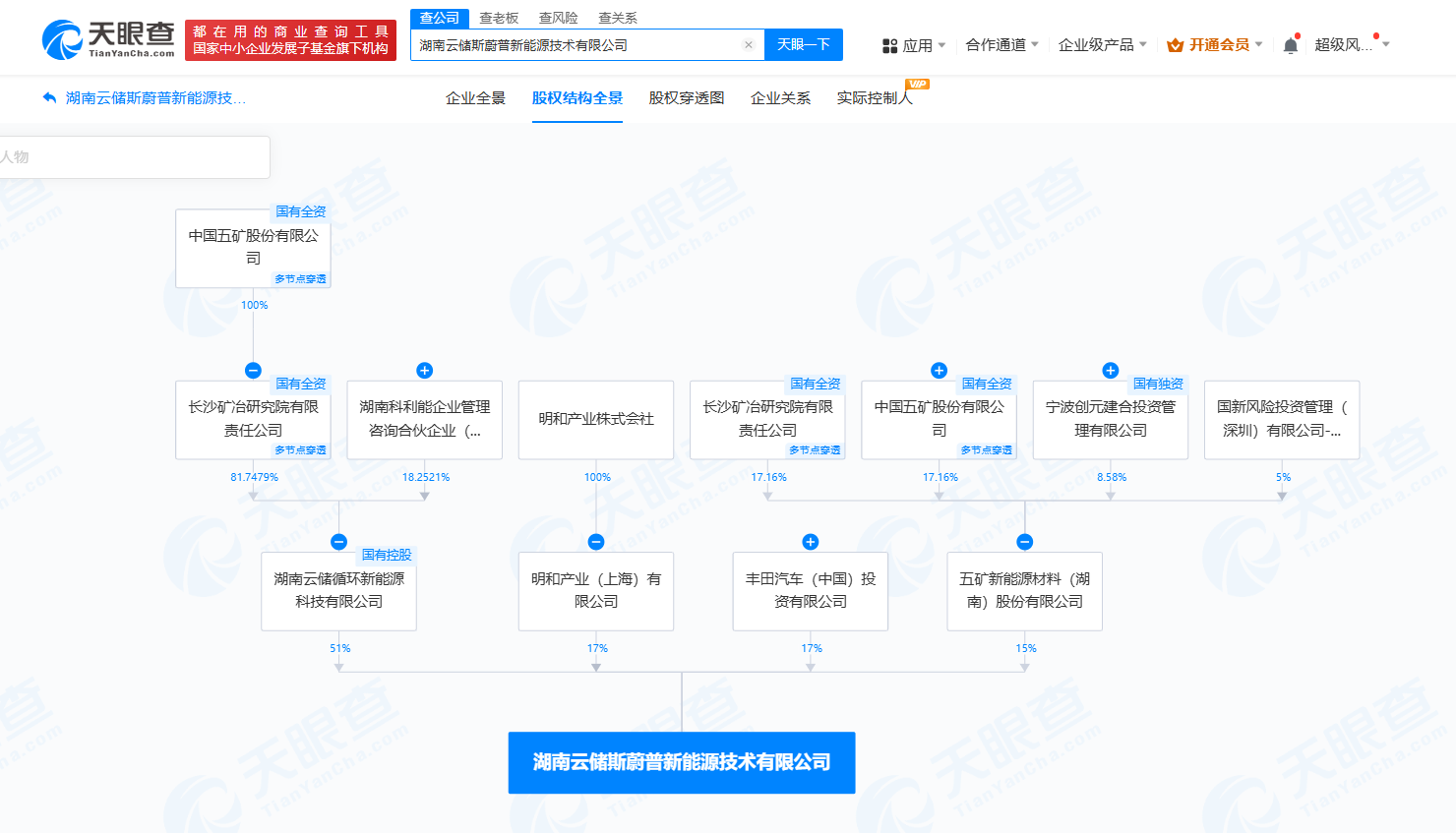This screenshot has height=833, width=1456.
Task: Select the 查老板 search tab
Action: pos(499,18)
